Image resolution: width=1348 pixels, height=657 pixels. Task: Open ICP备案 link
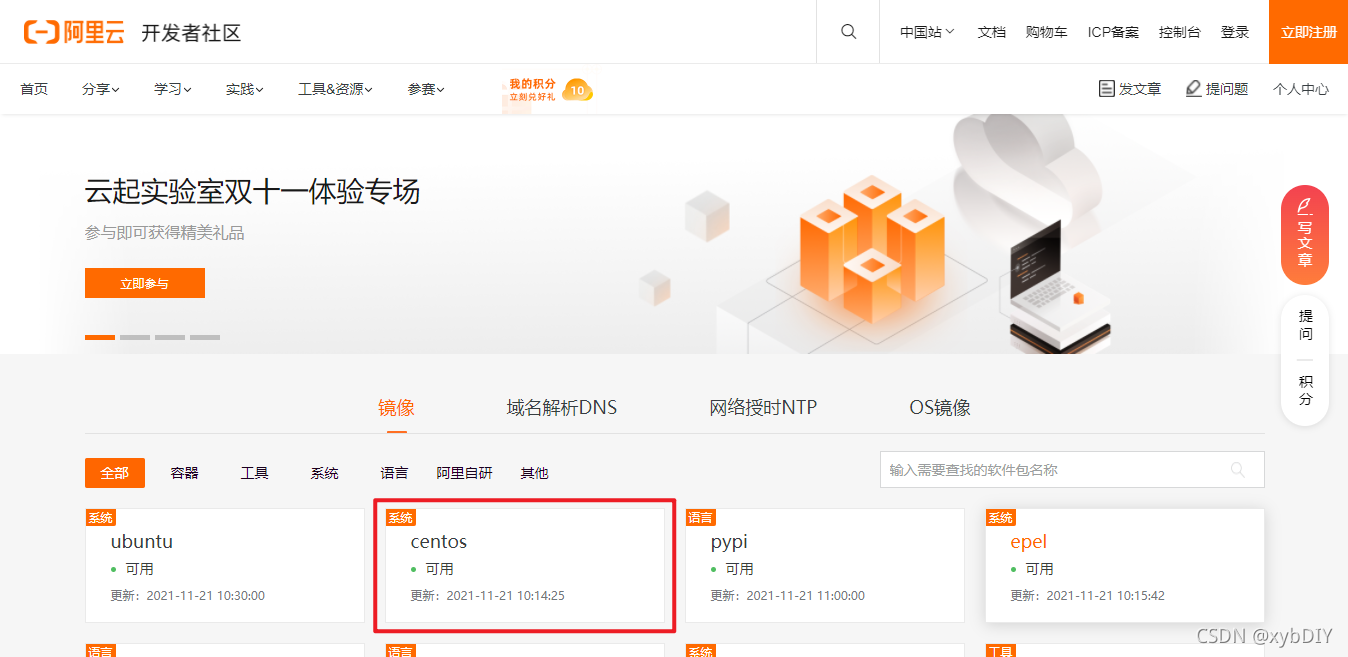point(1113,32)
